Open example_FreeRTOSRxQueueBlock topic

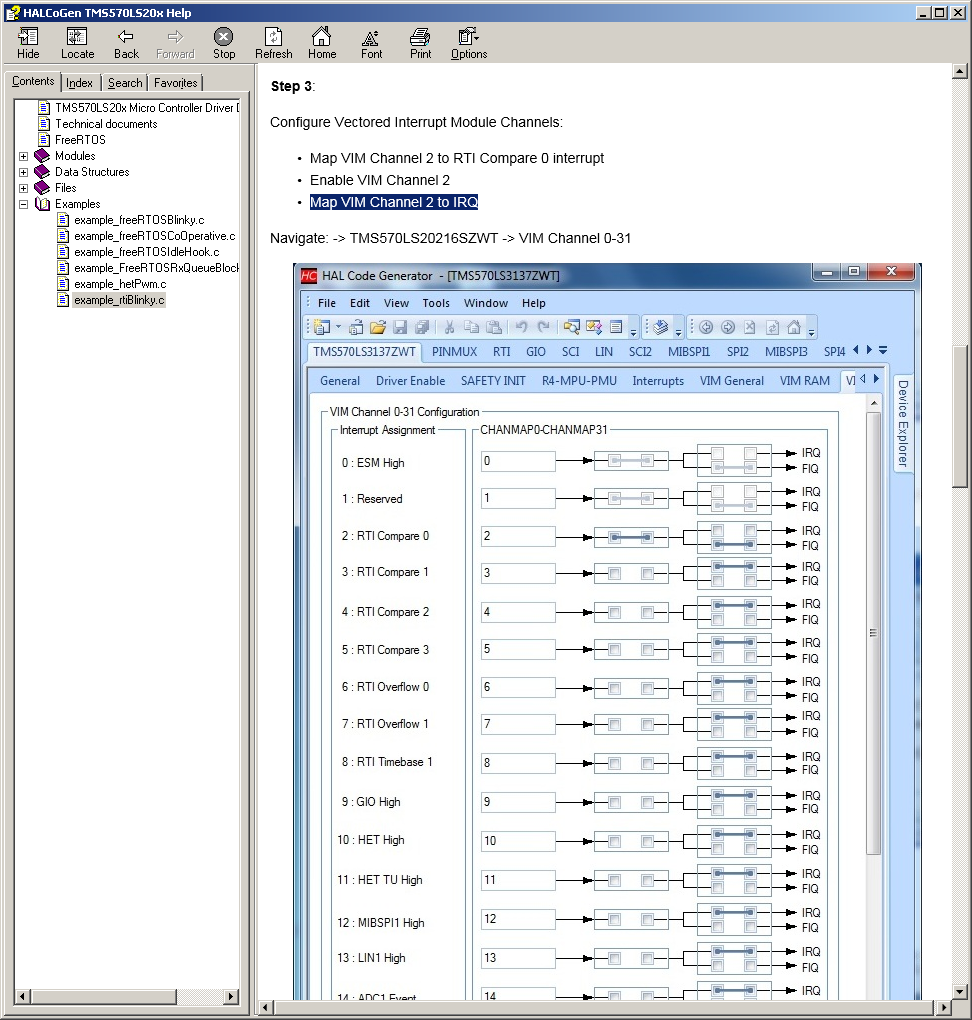156,268
